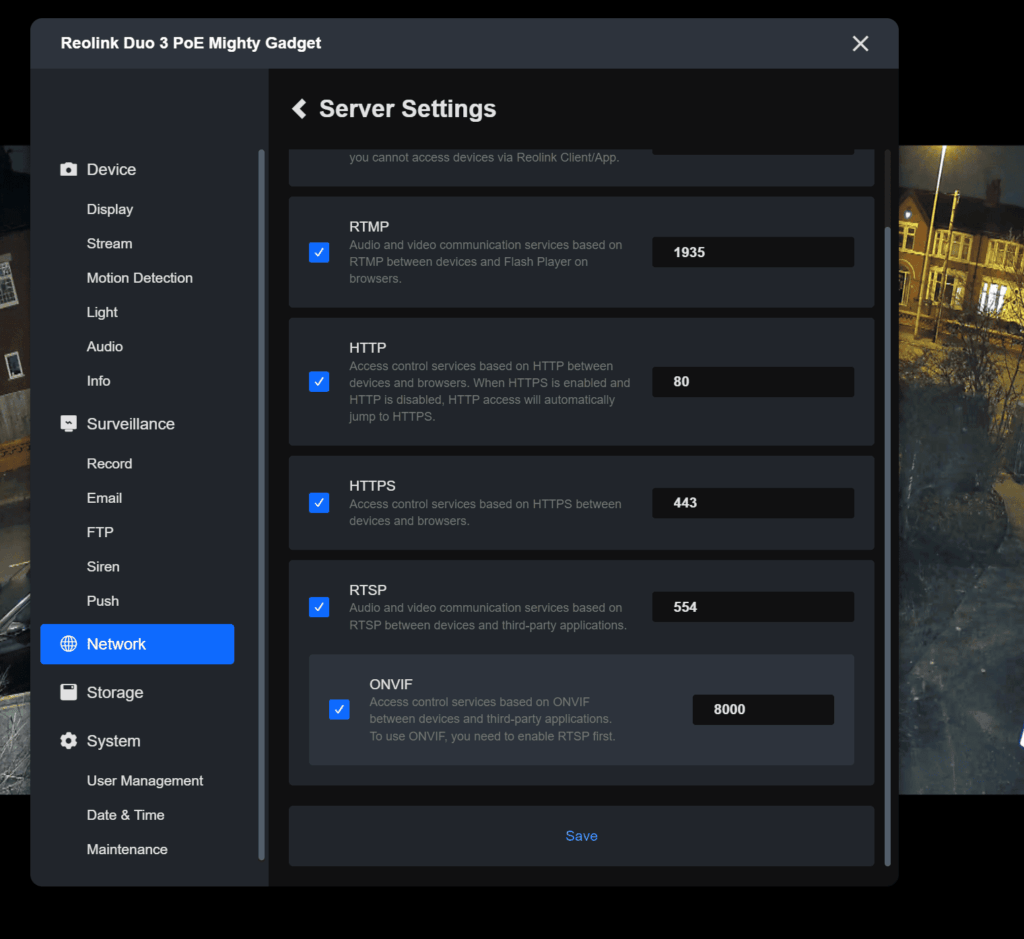Viewport: 1024px width, 939px height.
Task: Click the server settings vertical scrollbar
Action: pos(887,540)
